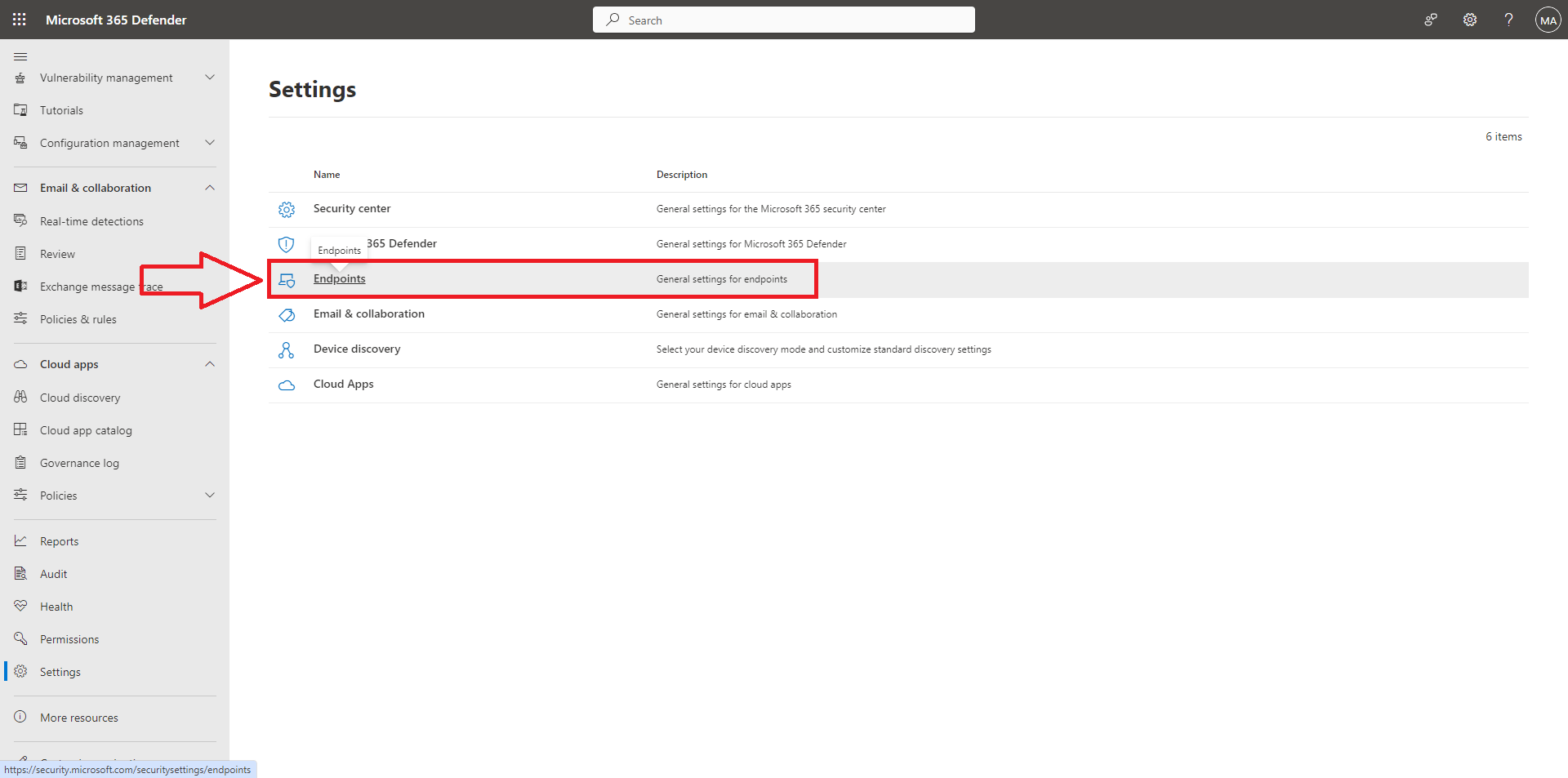Collapse the Cloud apps section
1568x778 pixels.
click(x=210, y=364)
